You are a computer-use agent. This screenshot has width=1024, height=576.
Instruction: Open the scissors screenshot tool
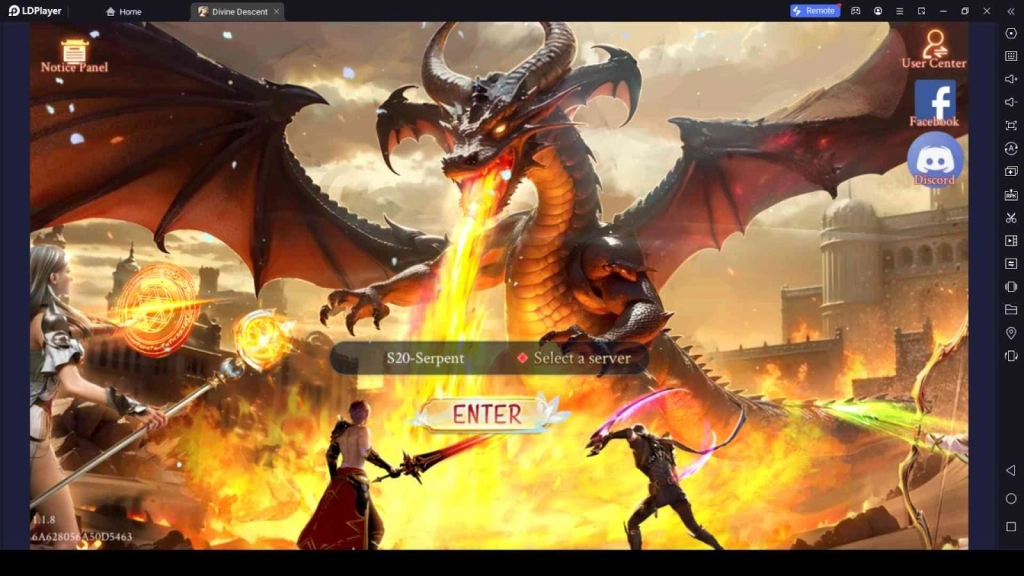1011,217
